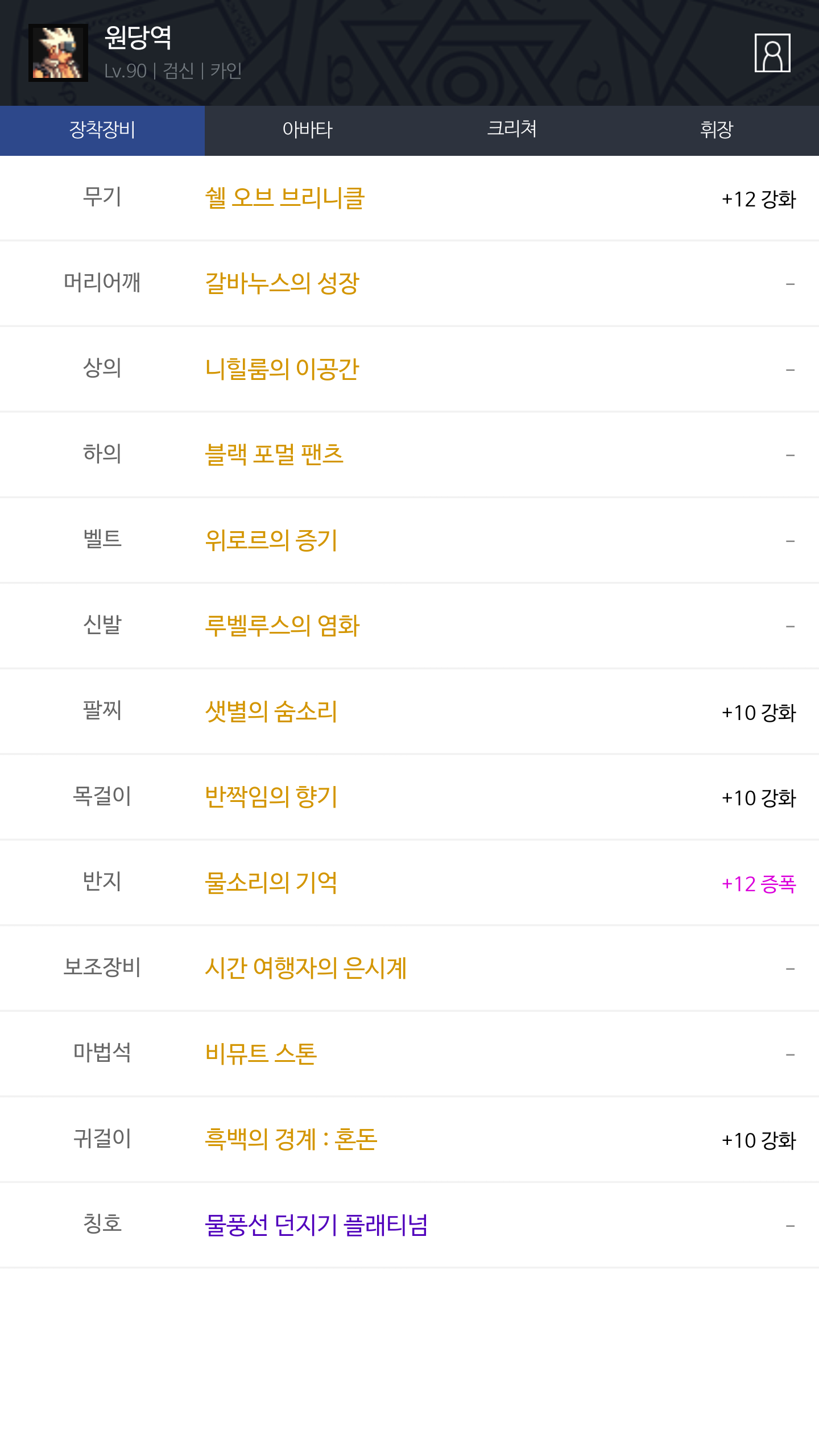The height and width of the screenshot is (1456, 819).
Task: Go to the 휘장 tab
Action: pos(717,130)
